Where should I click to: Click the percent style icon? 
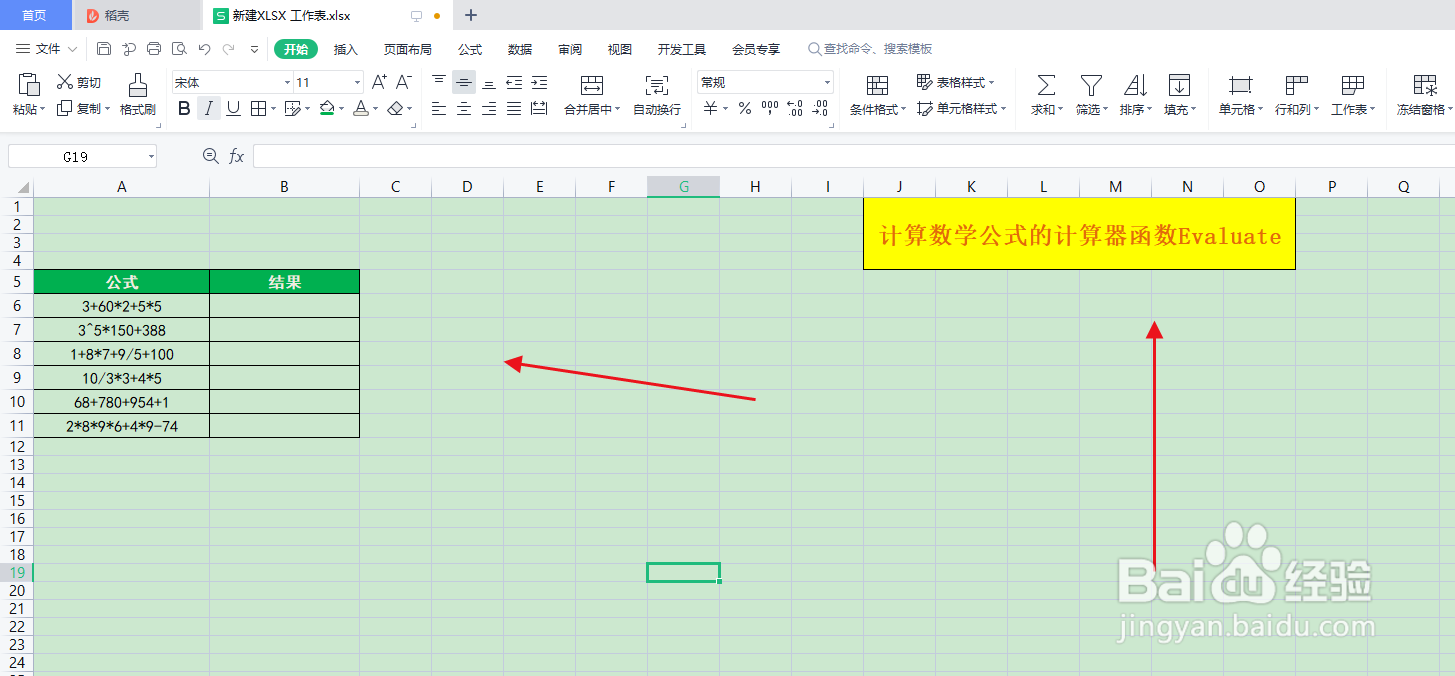(744, 109)
